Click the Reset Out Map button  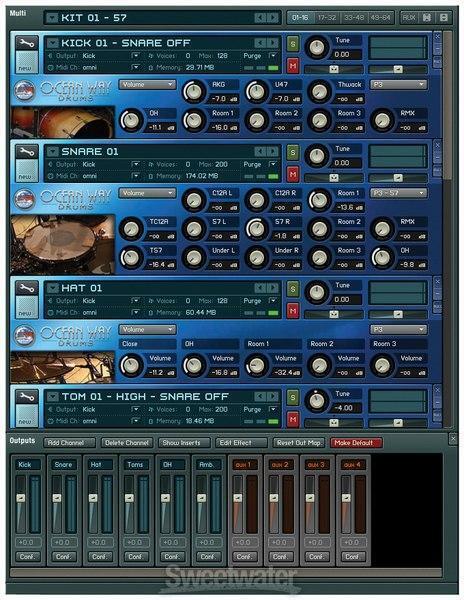click(299, 443)
